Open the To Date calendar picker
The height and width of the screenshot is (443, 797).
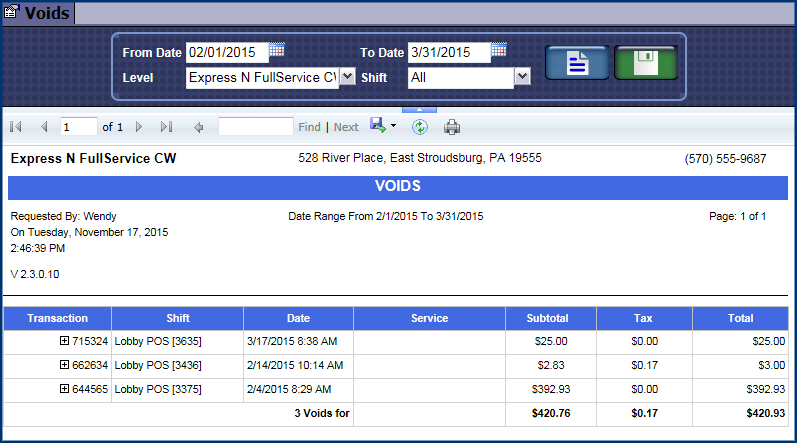tap(499, 51)
